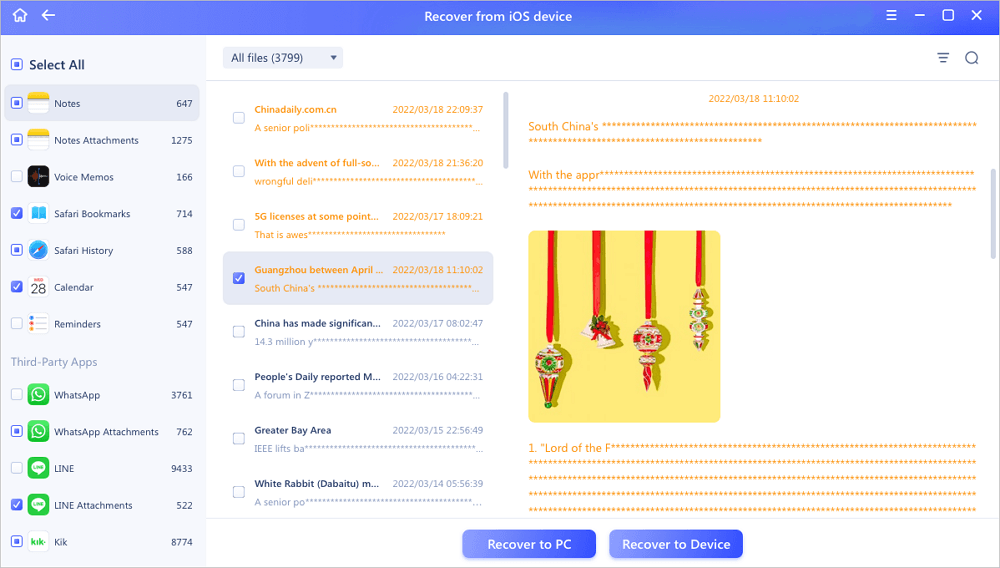Toggle the Notes Attachments checkbox

point(17,140)
